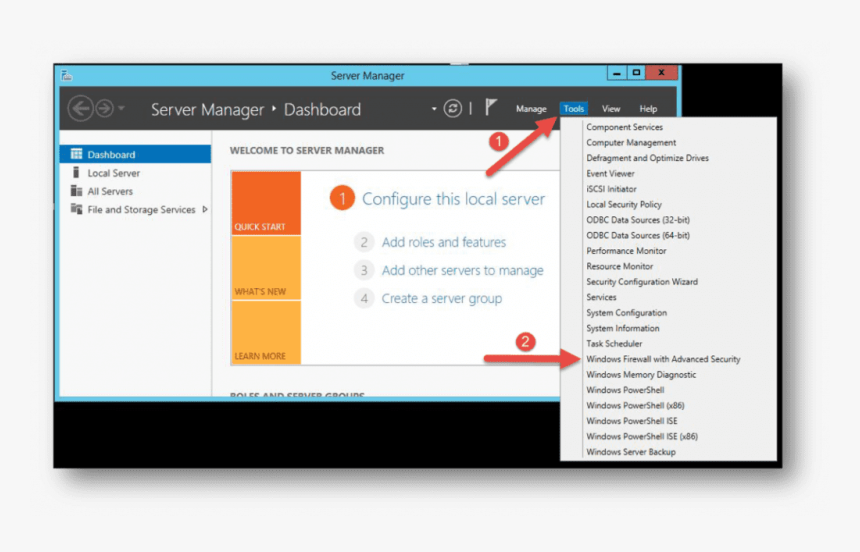Click the gray number 3 step circle
The width and height of the screenshot is (860, 552).
(x=364, y=270)
